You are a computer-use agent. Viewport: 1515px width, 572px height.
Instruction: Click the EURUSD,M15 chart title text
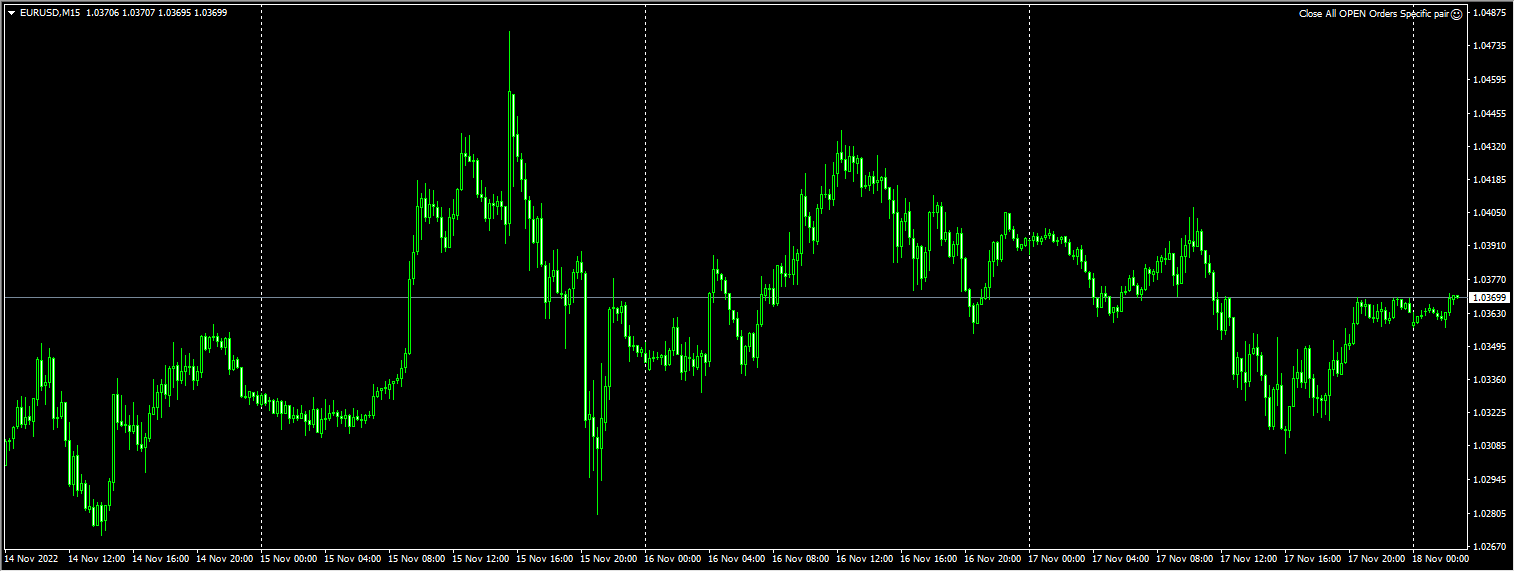pyautogui.click(x=50, y=13)
